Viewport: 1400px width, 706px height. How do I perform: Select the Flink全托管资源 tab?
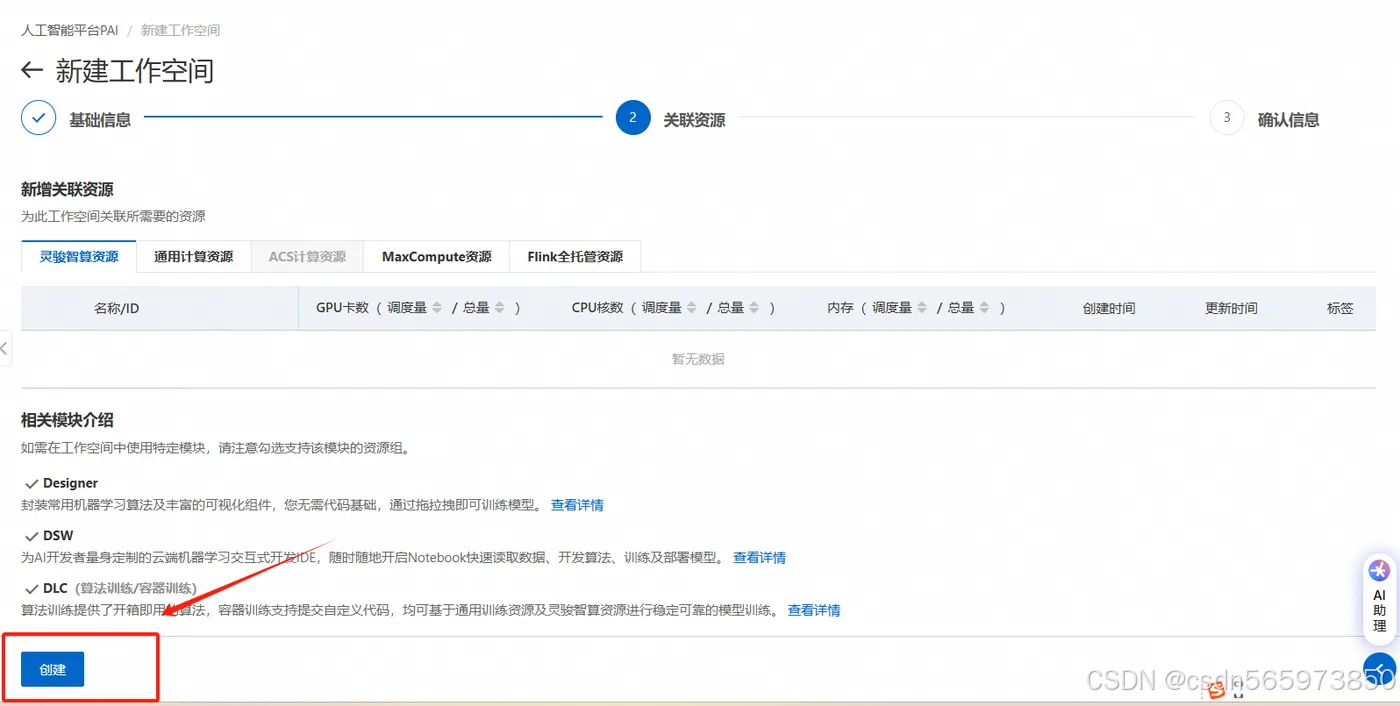pyautogui.click(x=576, y=256)
